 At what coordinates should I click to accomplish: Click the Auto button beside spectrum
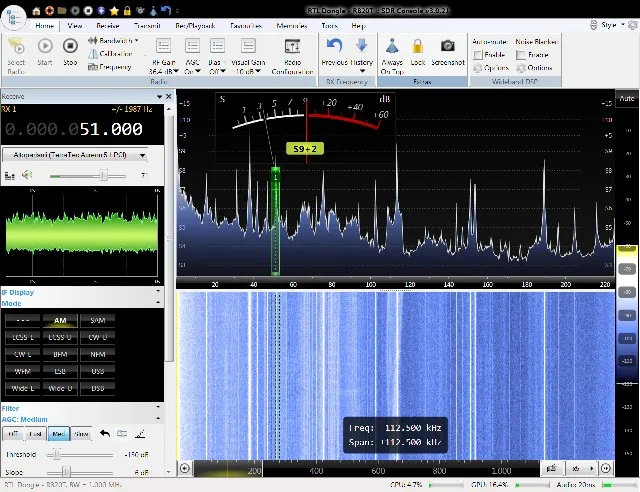coord(627,99)
